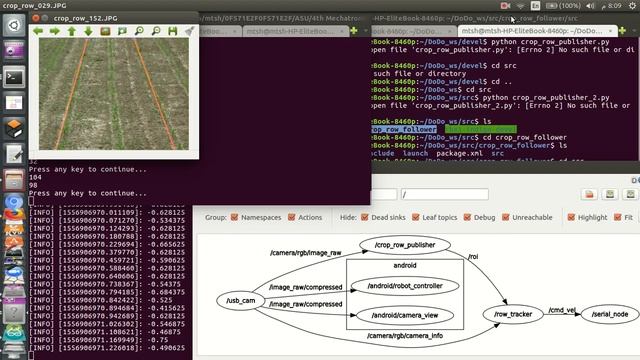Select the /serial_node node in graph
The width and height of the screenshot is (640, 360).
pyautogui.click(x=610, y=314)
